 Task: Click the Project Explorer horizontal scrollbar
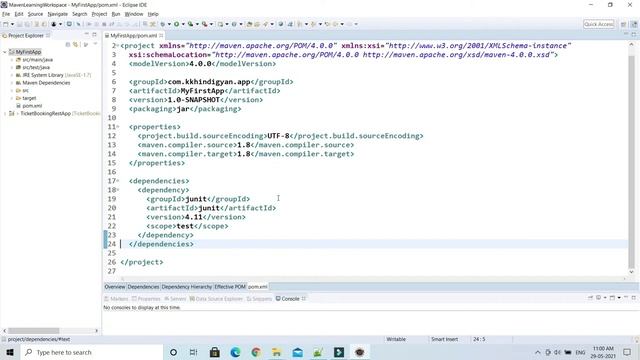34,331
